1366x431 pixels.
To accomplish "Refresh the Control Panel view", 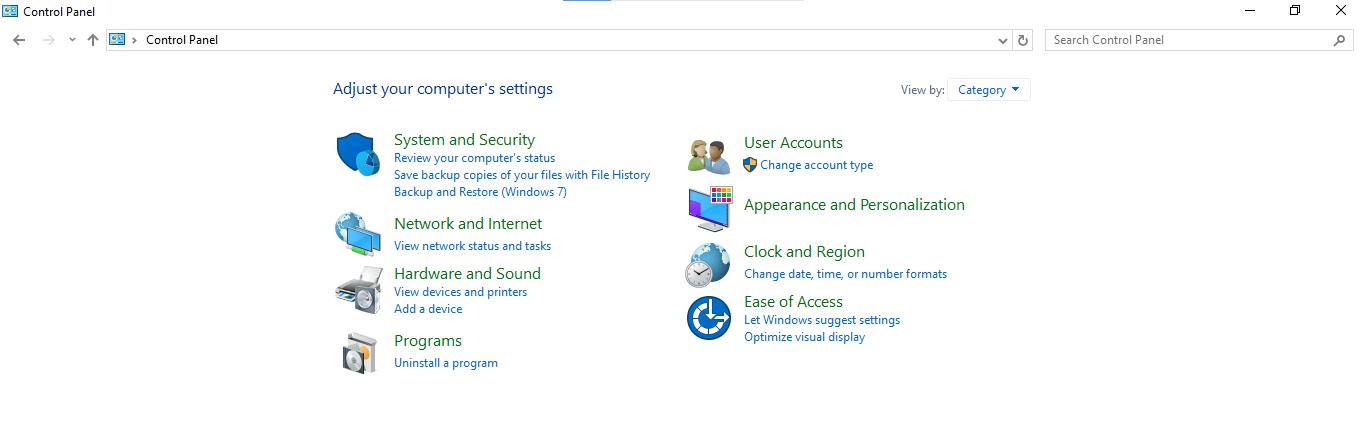I will click(x=1022, y=40).
